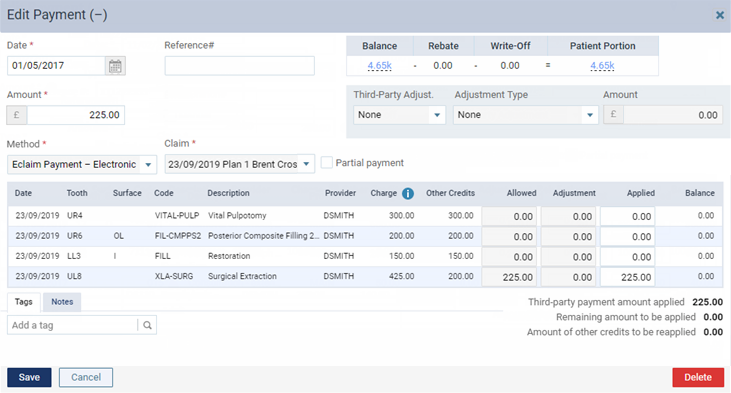The image size is (731, 393).
Task: Click the OL surface cell
Action: point(118,236)
